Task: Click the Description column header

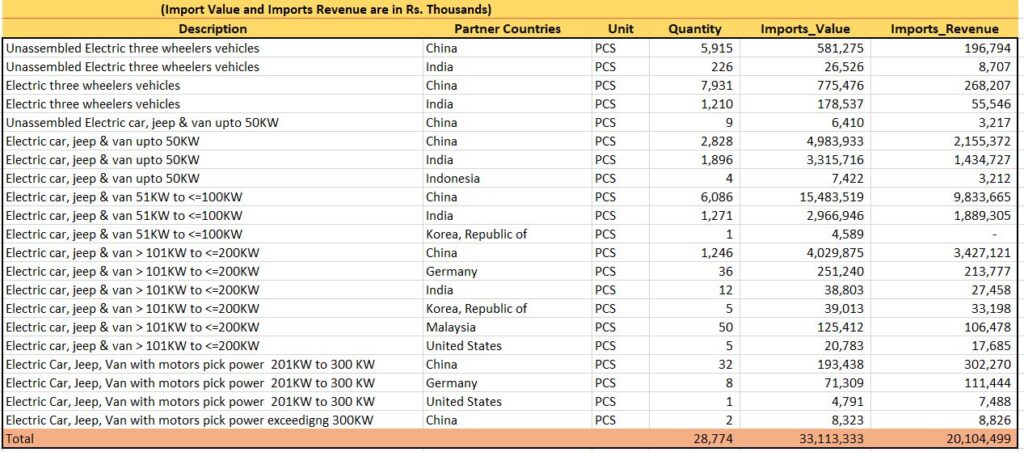Action: pos(212,29)
